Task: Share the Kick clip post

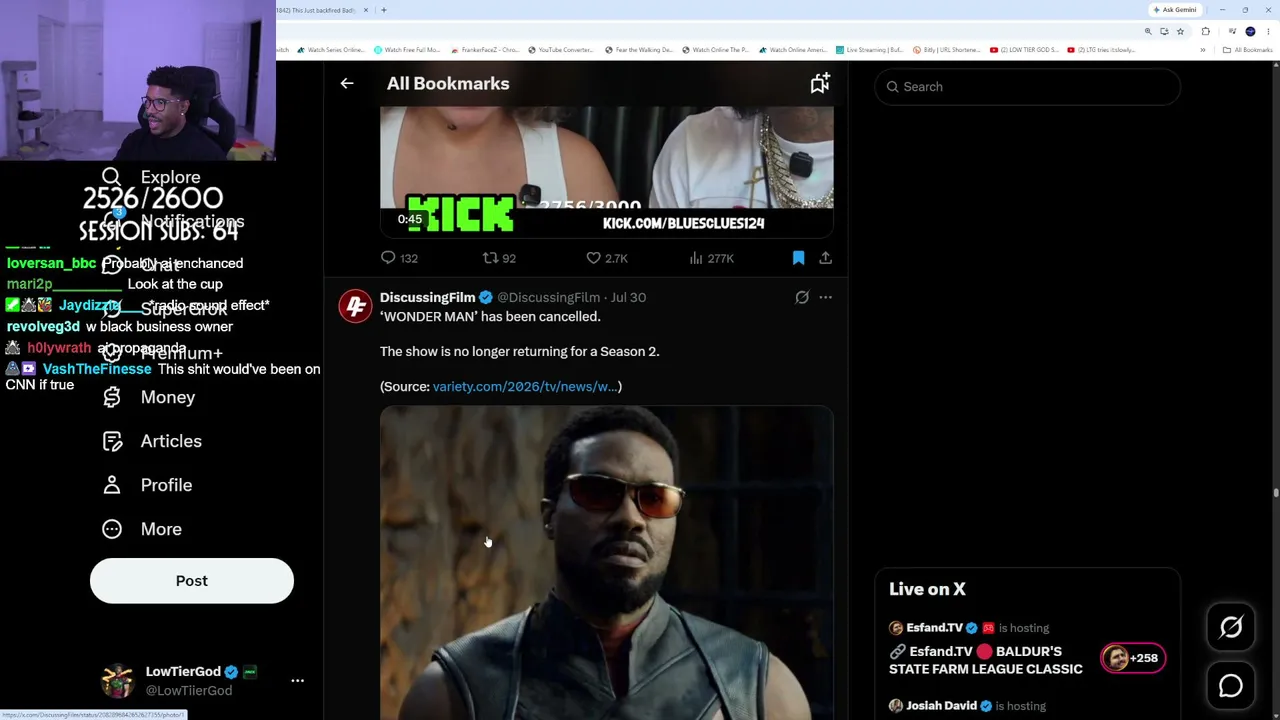Action: click(825, 258)
